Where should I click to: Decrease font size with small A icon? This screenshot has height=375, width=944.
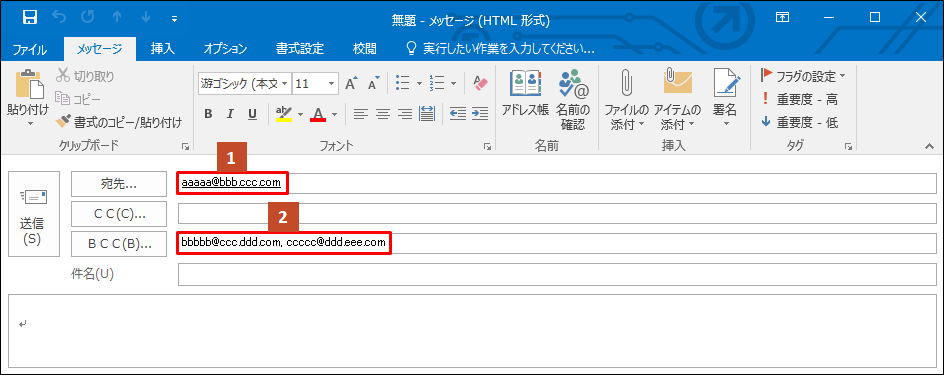pos(374,84)
